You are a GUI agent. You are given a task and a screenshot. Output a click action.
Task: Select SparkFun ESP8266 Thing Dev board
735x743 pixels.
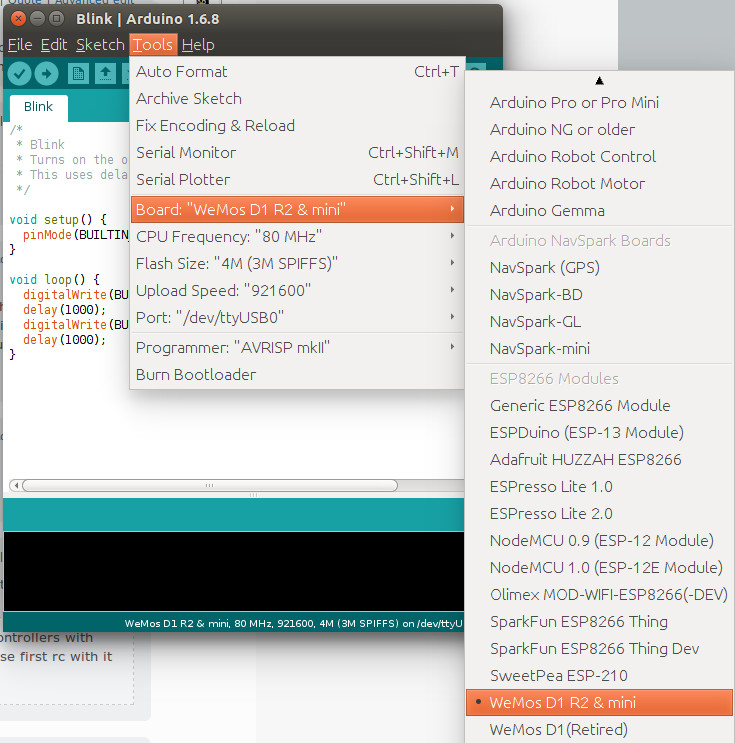599,649
